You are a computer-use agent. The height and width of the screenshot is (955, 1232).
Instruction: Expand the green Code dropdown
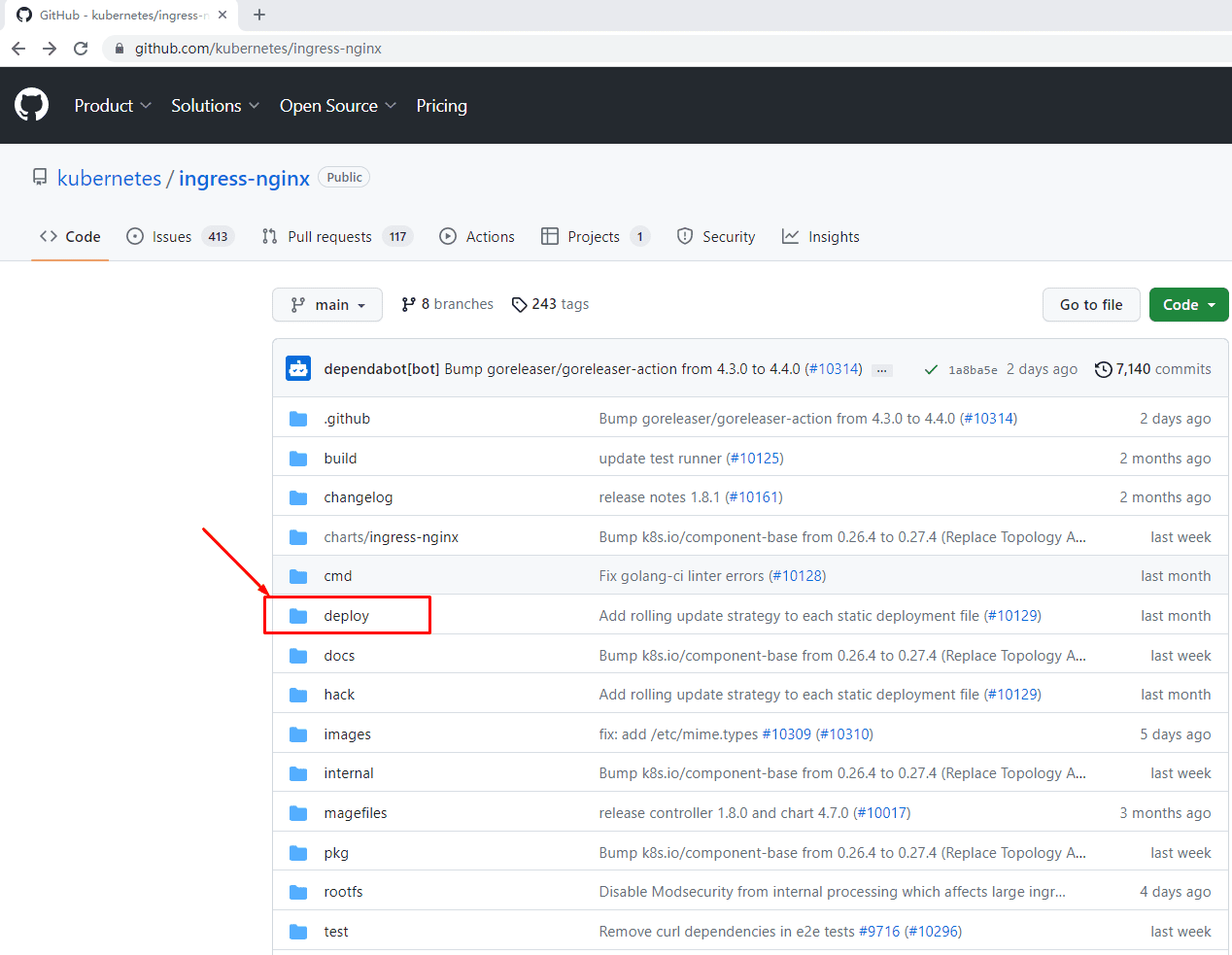[x=1189, y=305]
